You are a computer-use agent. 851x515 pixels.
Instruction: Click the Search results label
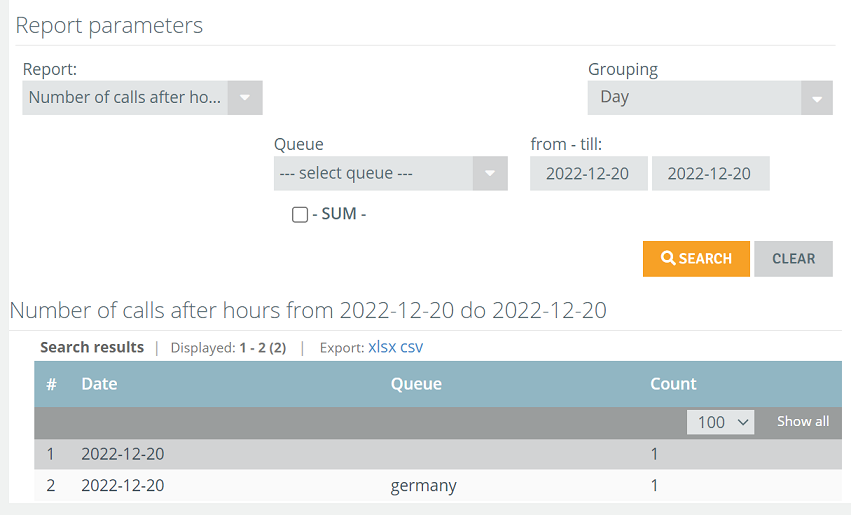click(92, 347)
